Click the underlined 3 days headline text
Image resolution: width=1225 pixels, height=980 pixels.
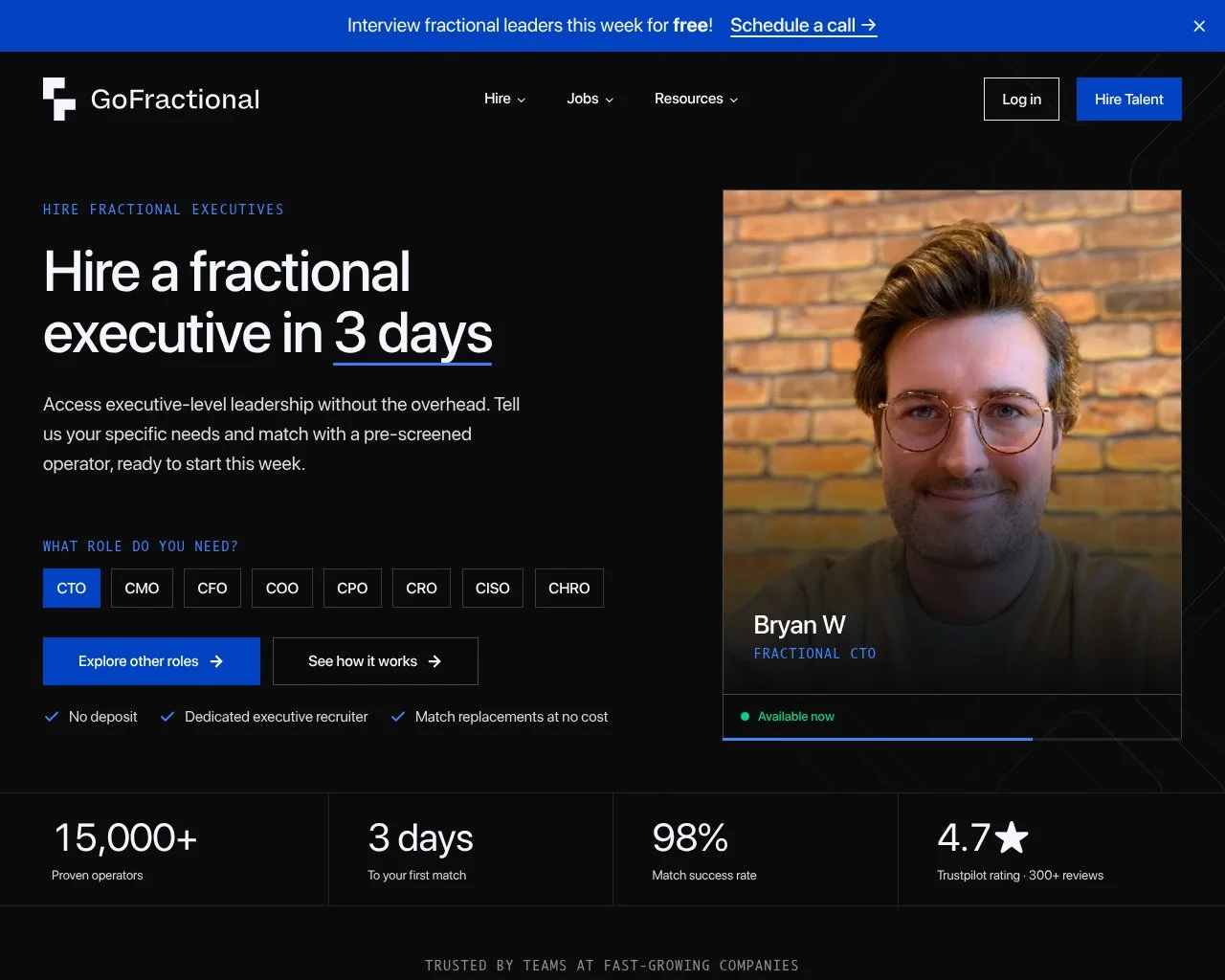[412, 334]
